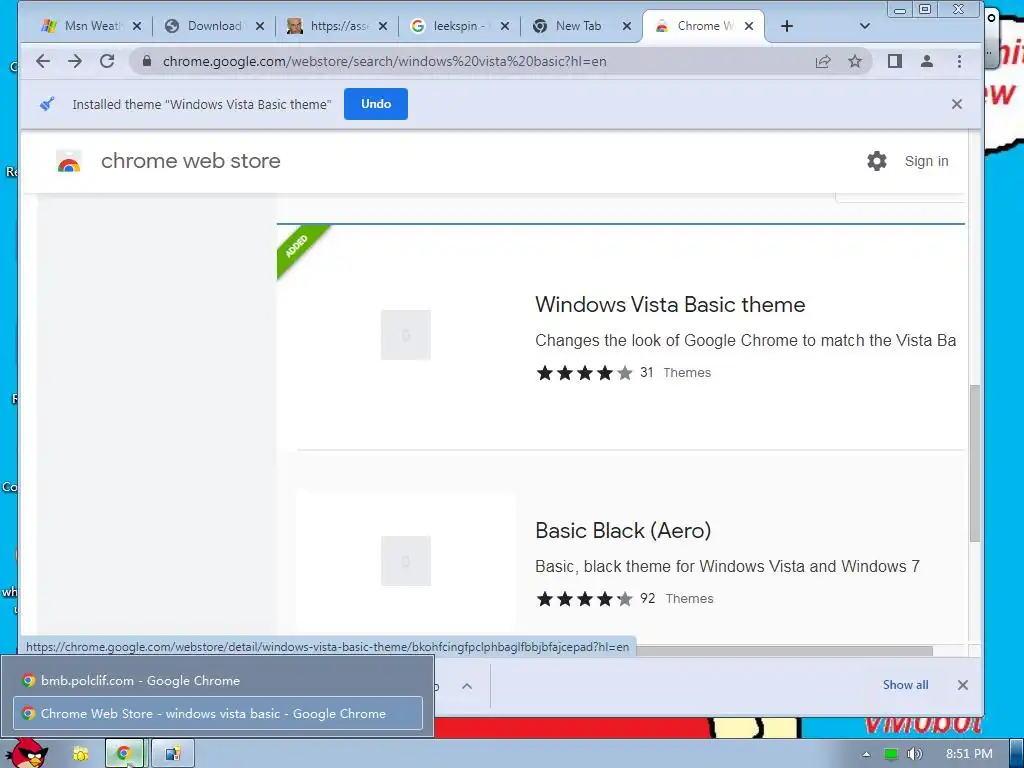This screenshot has width=1024, height=768.
Task: Expand the tab search chevron
Action: [x=865, y=26]
